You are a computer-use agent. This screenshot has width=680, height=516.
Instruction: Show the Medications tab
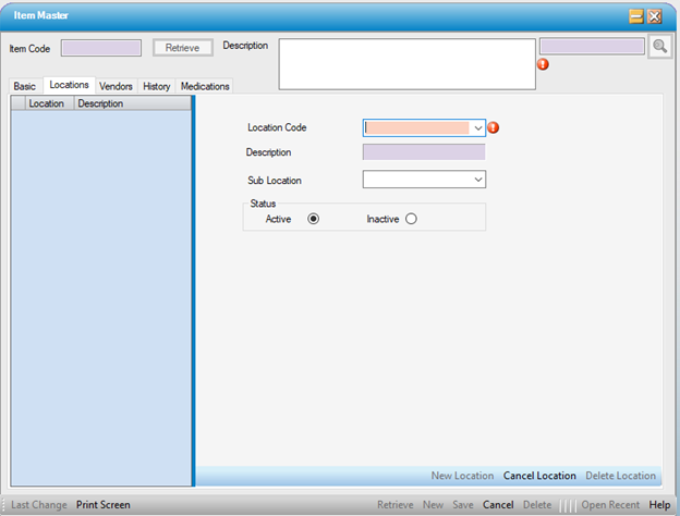point(205,87)
